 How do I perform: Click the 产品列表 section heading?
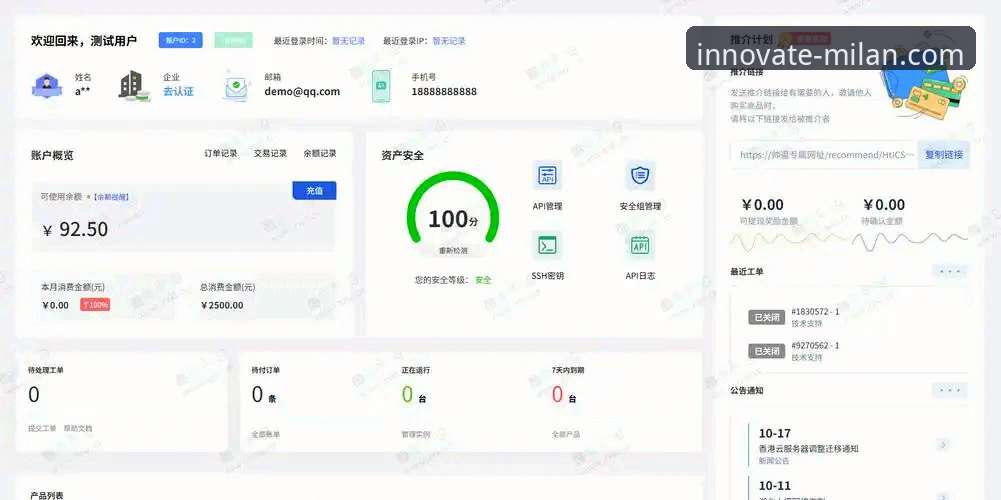point(47,496)
